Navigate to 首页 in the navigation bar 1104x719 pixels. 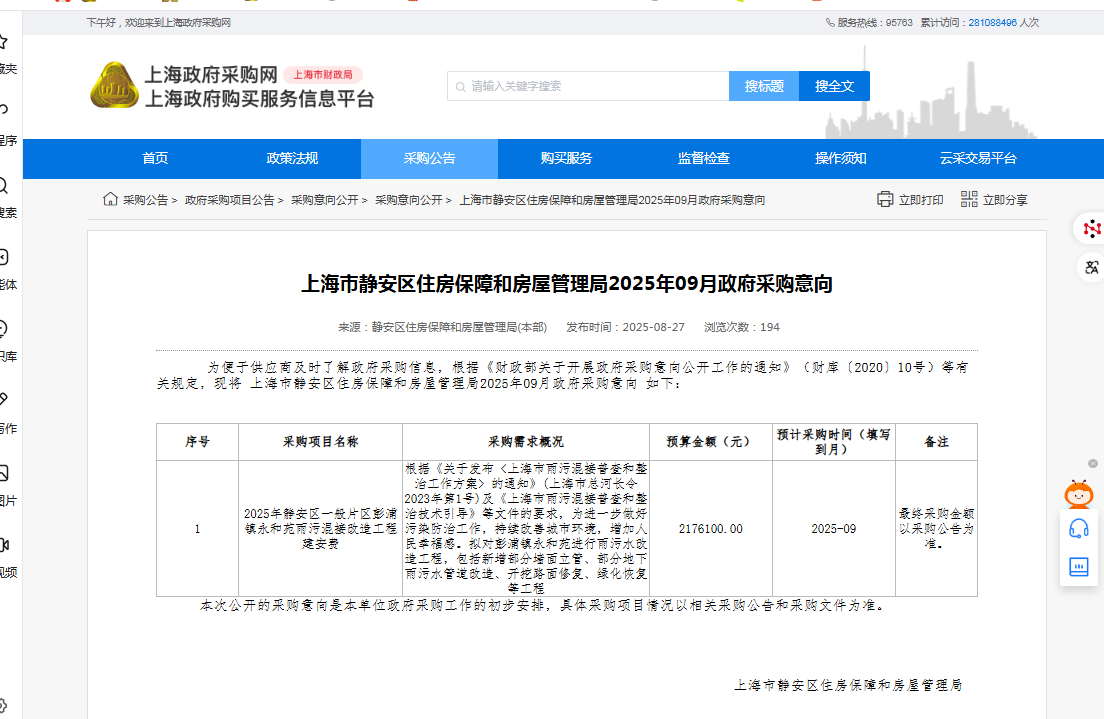point(155,158)
